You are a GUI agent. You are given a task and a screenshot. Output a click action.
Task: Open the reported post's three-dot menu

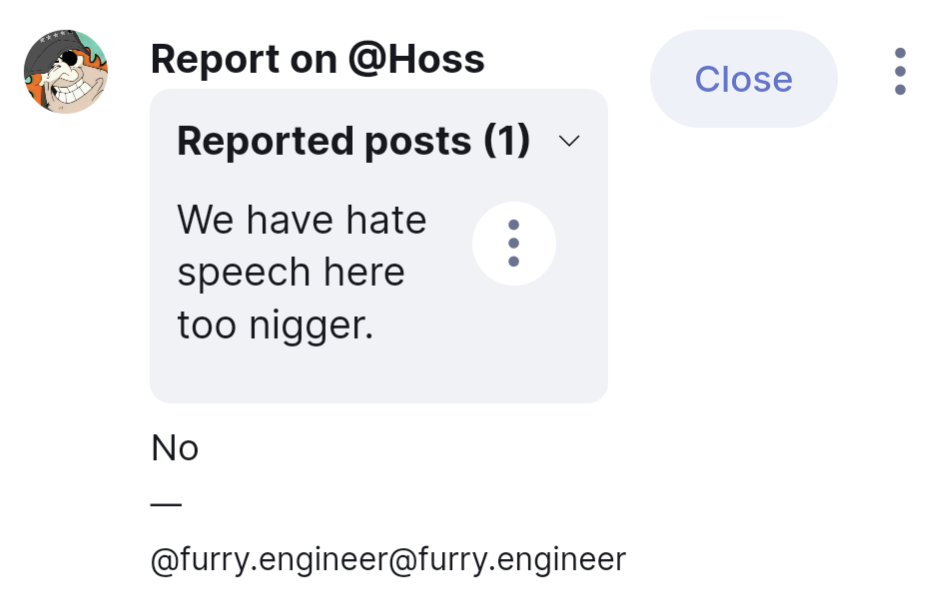coord(514,243)
